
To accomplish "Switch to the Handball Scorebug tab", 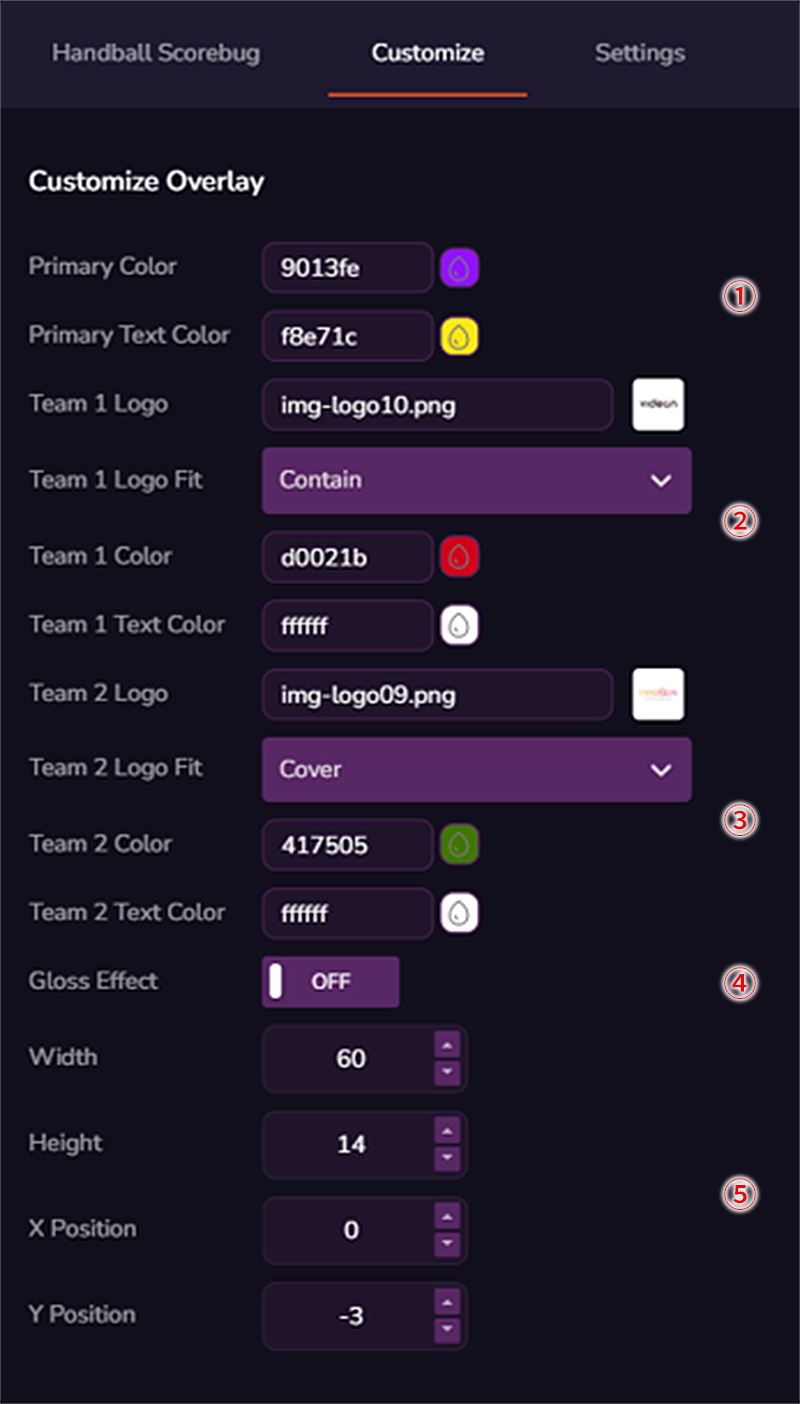I will [x=156, y=53].
